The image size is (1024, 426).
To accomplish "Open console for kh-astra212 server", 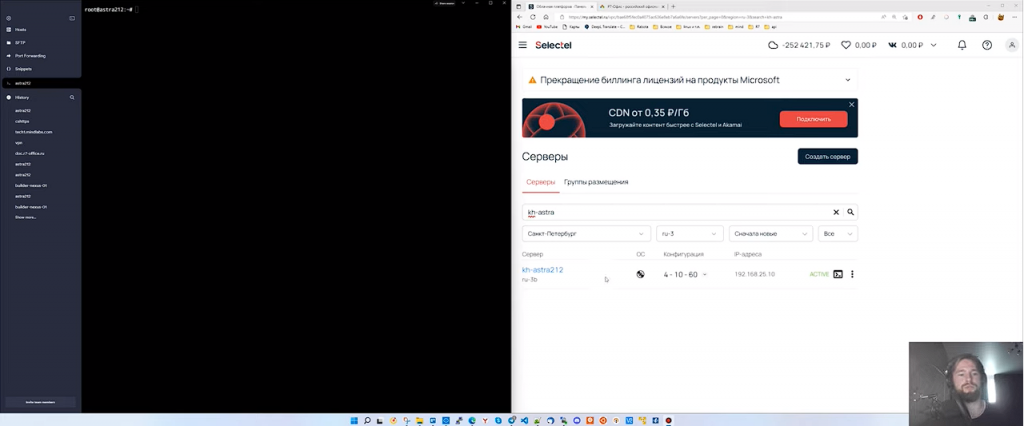I will [x=839, y=274].
